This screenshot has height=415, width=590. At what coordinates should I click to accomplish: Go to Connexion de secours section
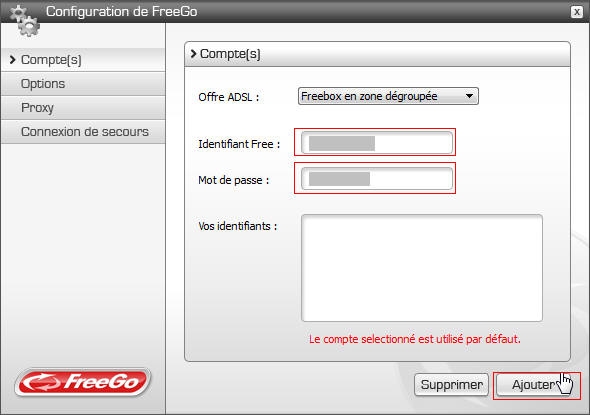83,132
